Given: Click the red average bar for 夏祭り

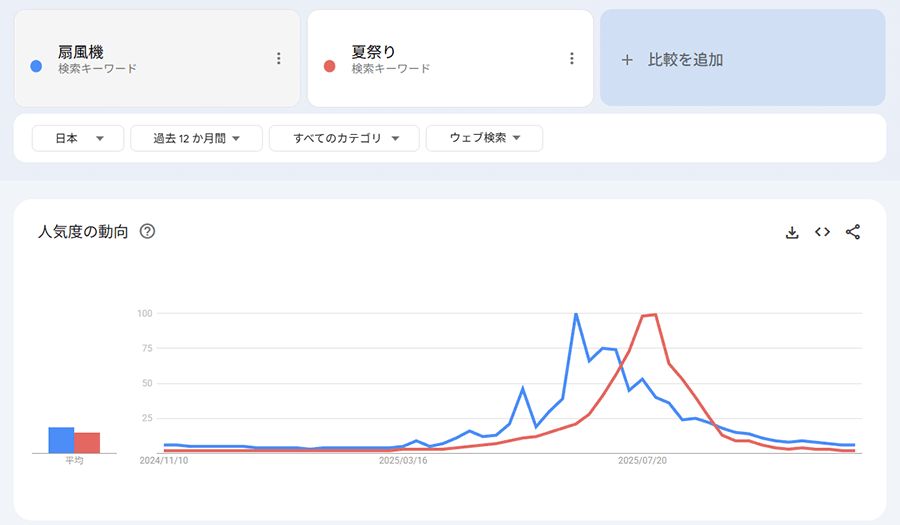Looking at the screenshot, I should [87, 443].
